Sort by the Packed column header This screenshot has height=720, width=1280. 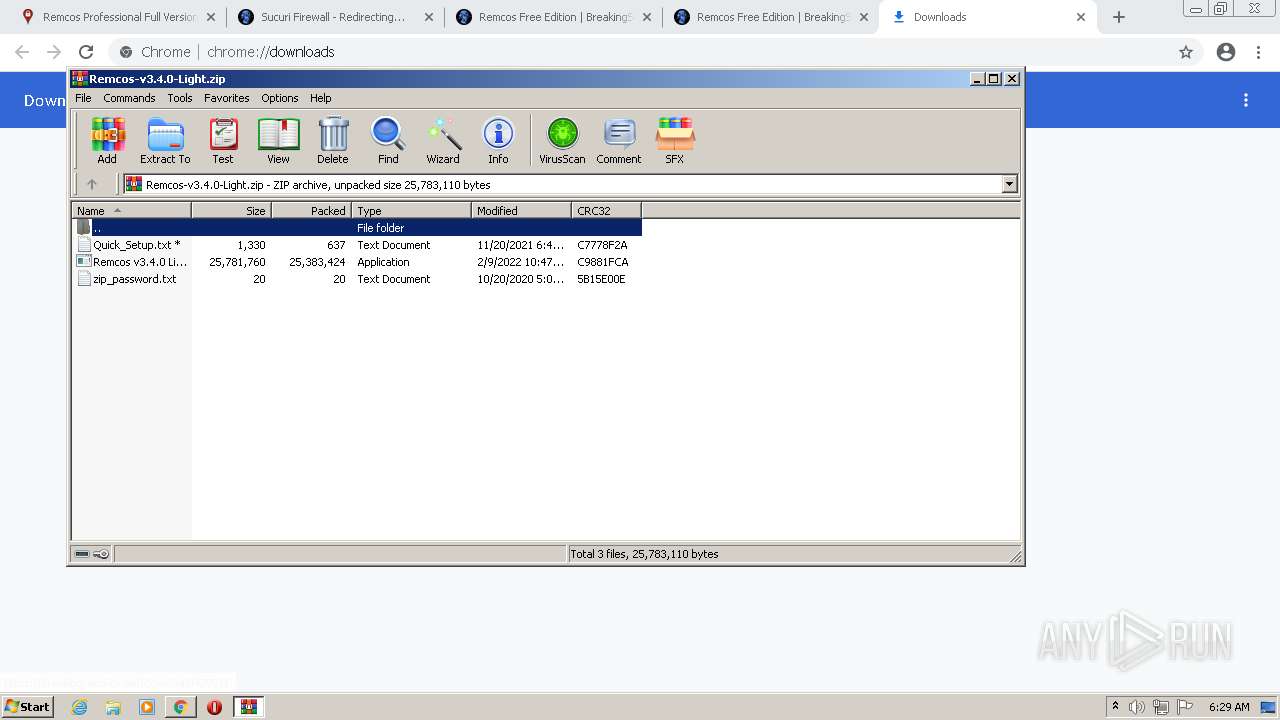coord(311,211)
